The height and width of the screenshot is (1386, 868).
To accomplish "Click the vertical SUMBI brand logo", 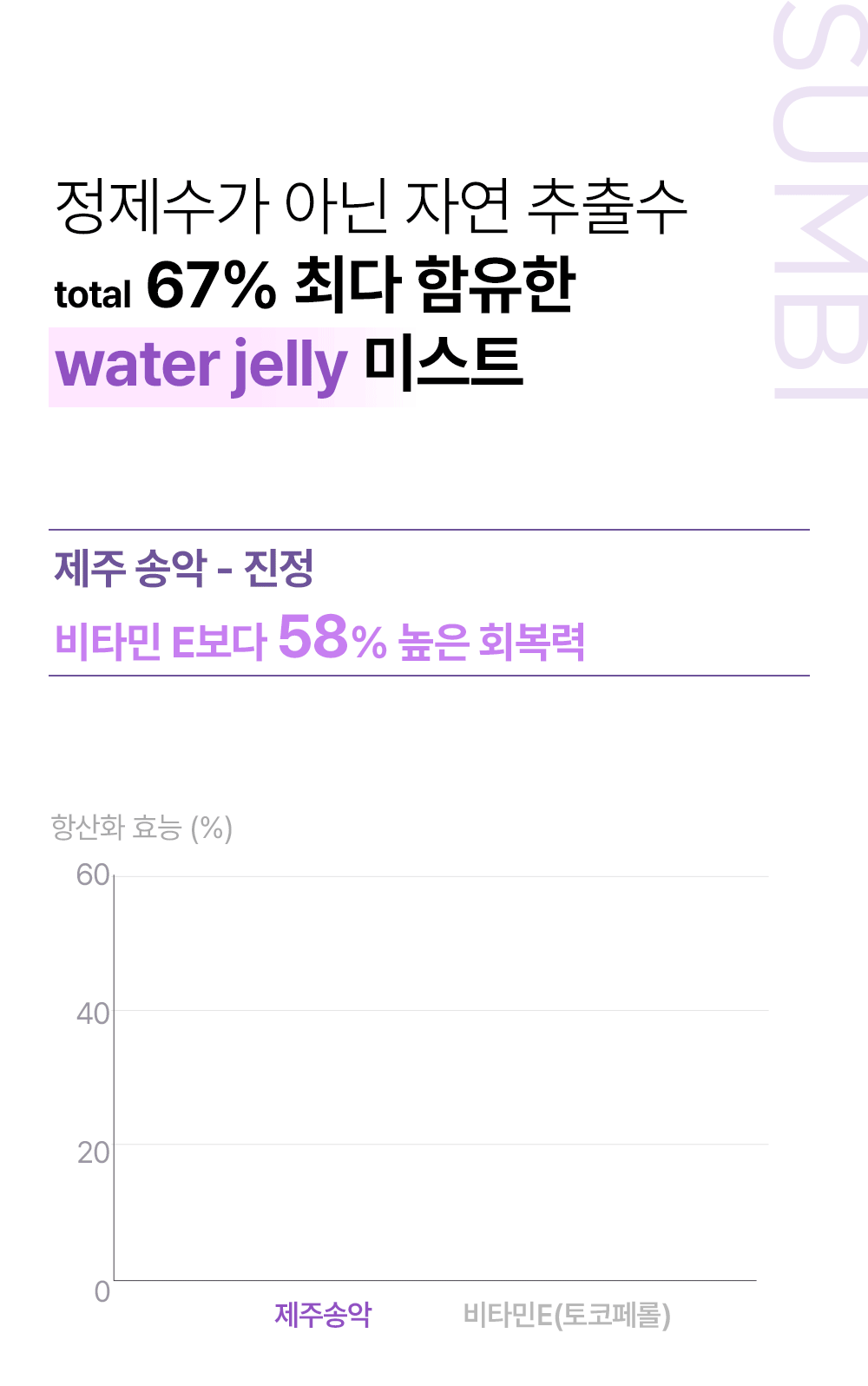I will (819, 200).
